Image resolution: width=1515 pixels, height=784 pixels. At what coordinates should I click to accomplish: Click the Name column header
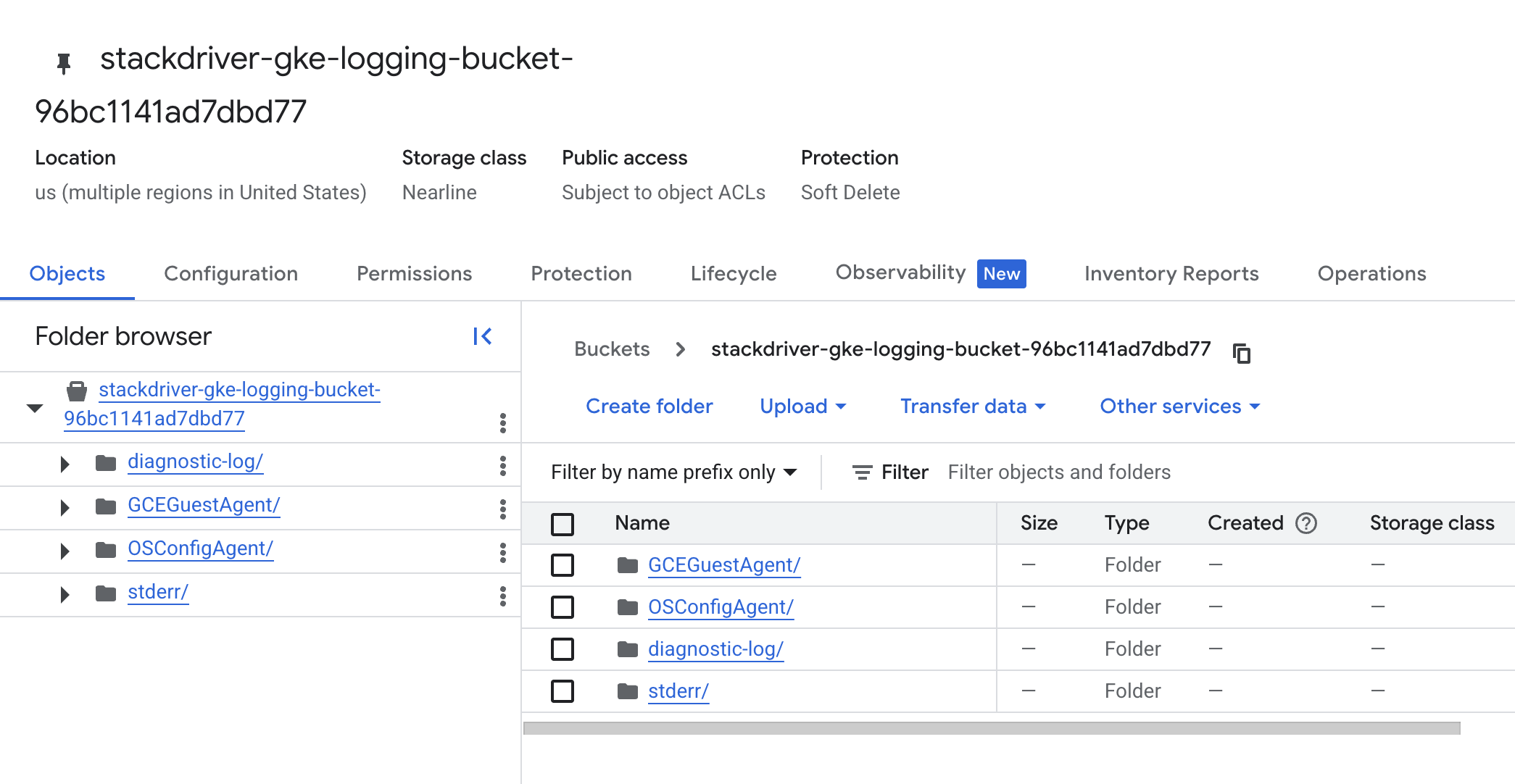coord(642,523)
